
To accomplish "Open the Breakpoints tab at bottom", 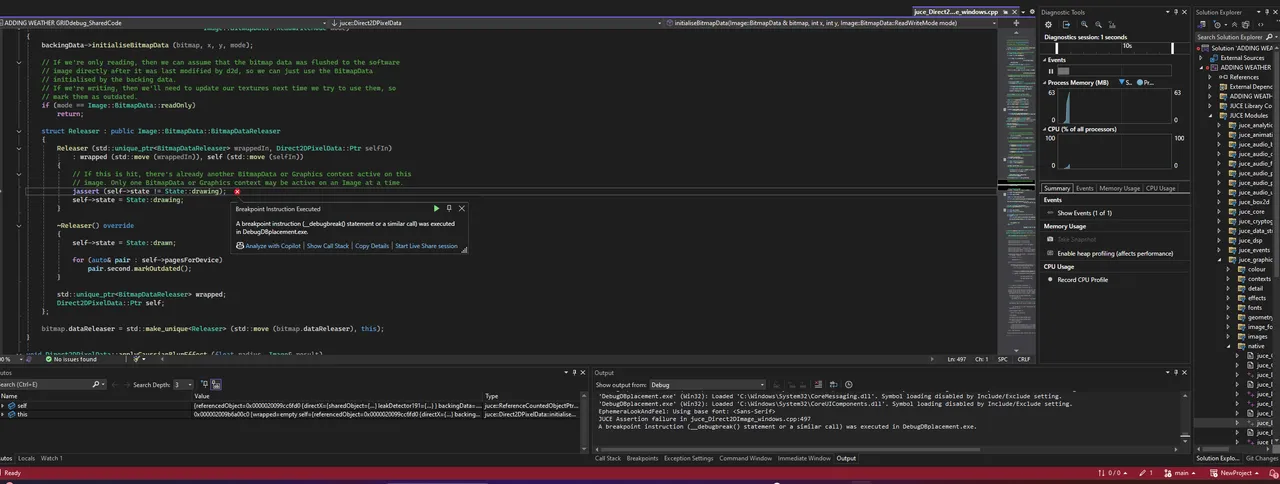I will pos(642,458).
